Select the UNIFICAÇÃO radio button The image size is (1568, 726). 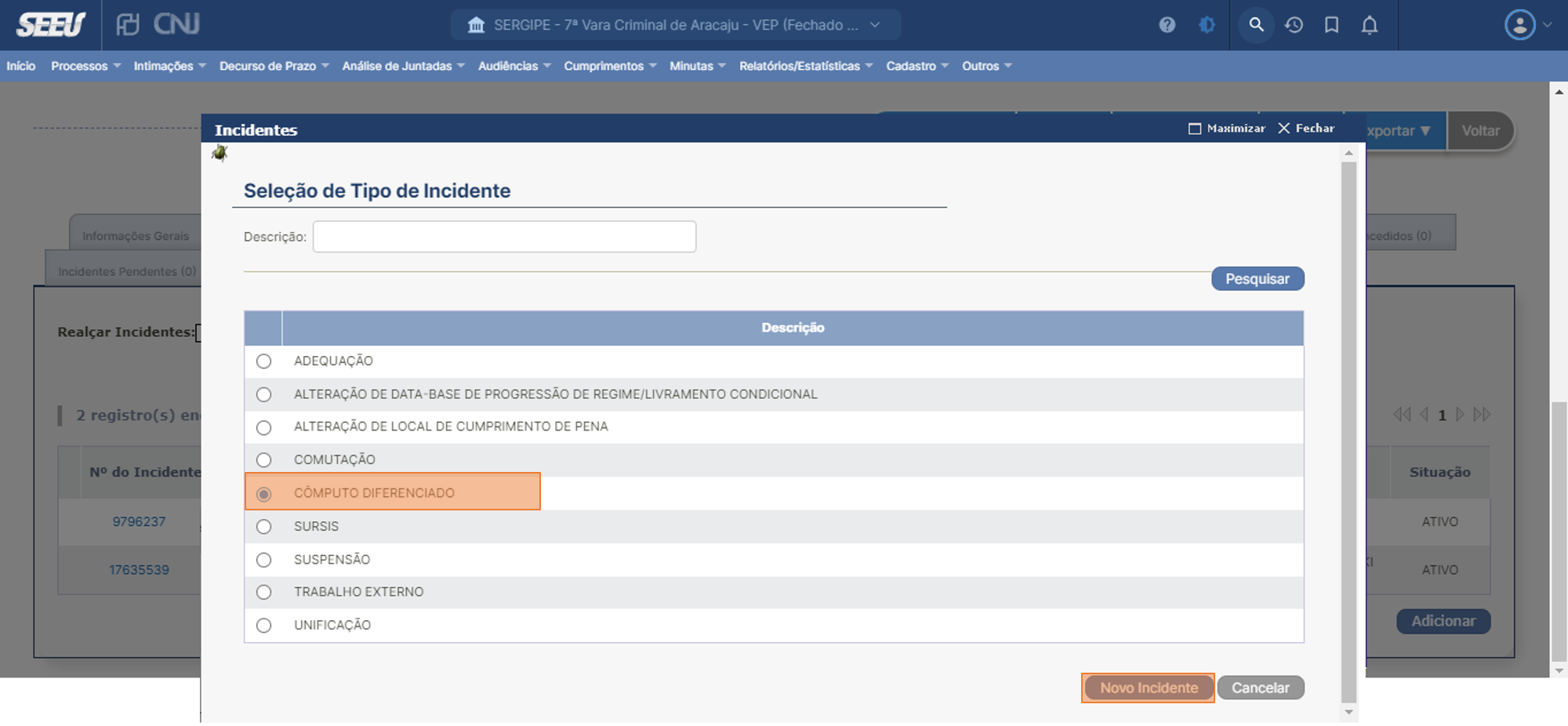point(263,626)
